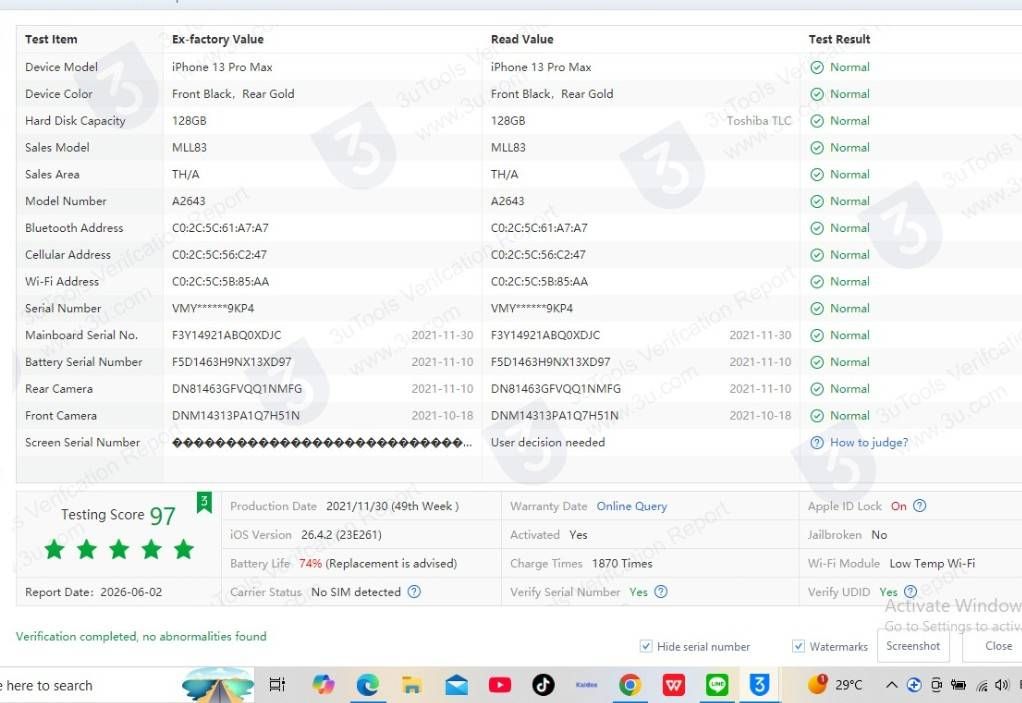1022x703 pixels.
Task: Click the 74% battery life value
Action: (x=310, y=564)
